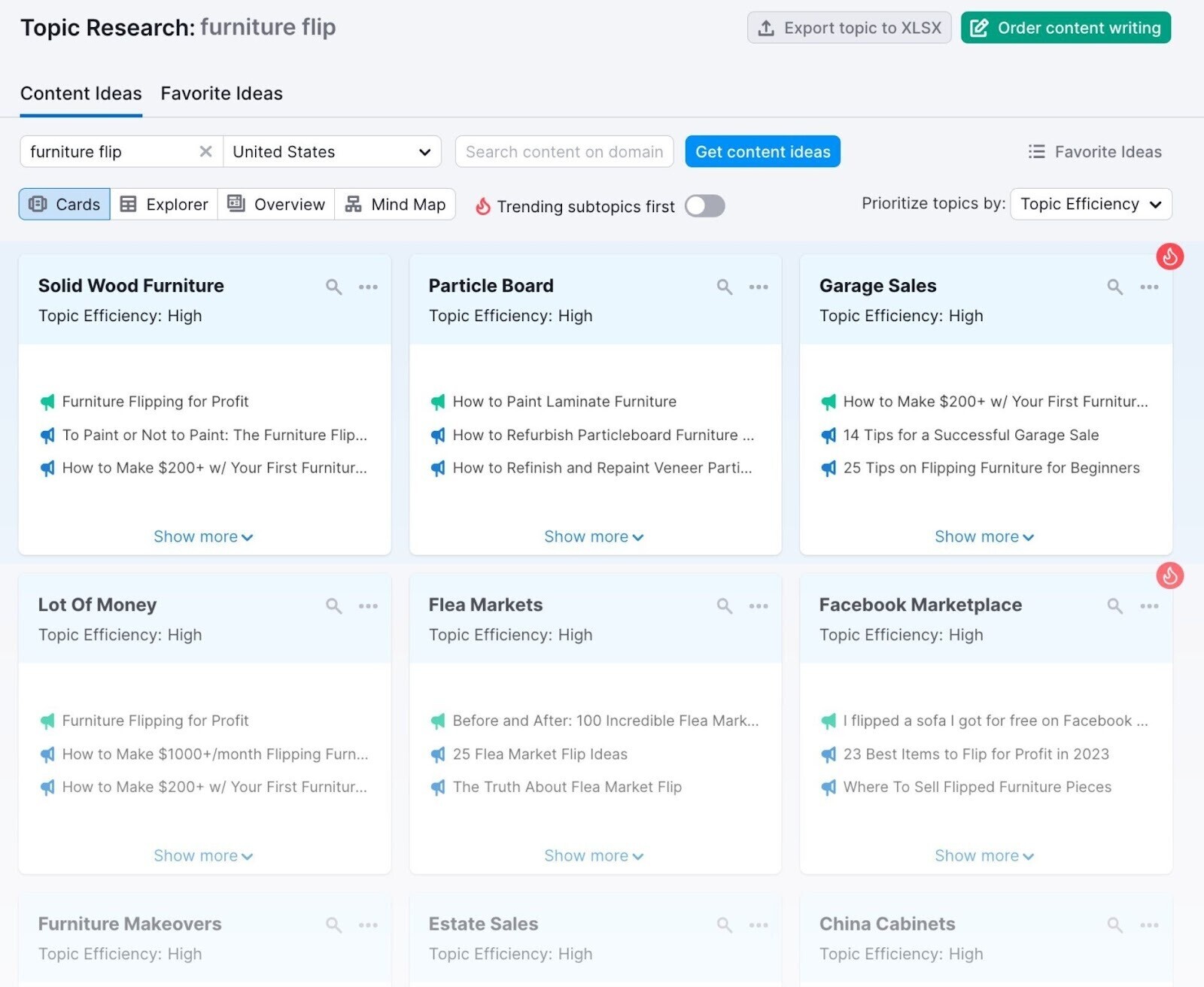Click the trending flame badge on Garage Sales card
This screenshot has height=987, width=1204.
(1169, 257)
